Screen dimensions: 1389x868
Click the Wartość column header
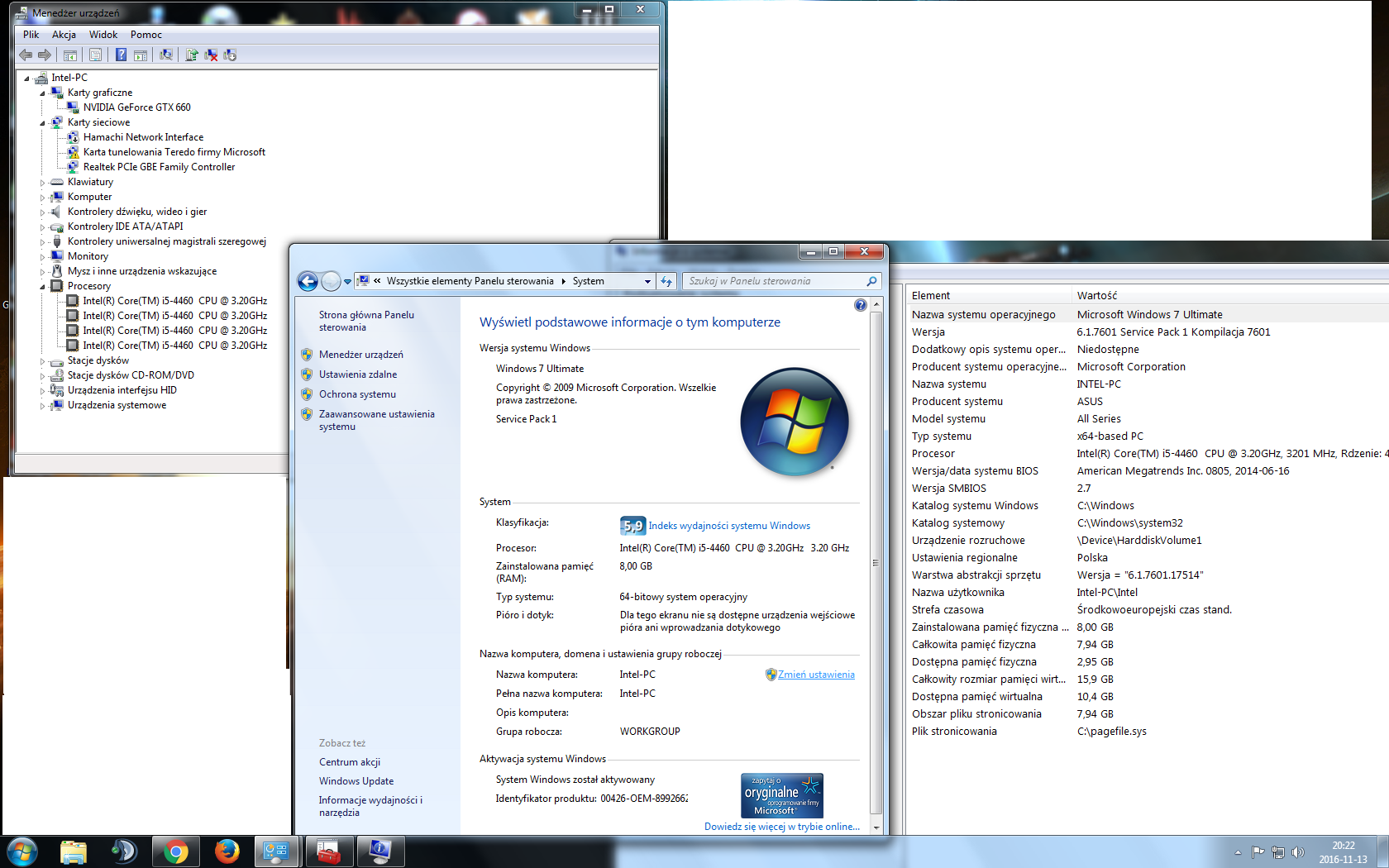(x=1230, y=295)
